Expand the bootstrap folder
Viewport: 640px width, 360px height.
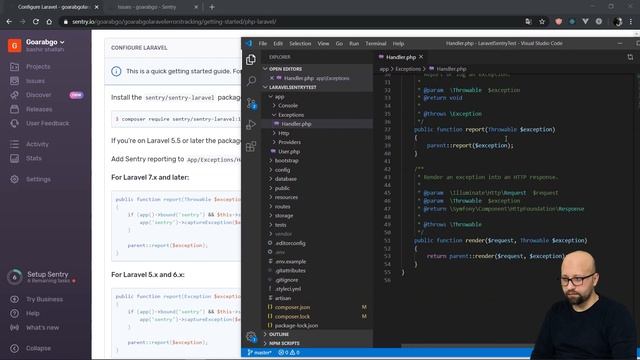271,160
